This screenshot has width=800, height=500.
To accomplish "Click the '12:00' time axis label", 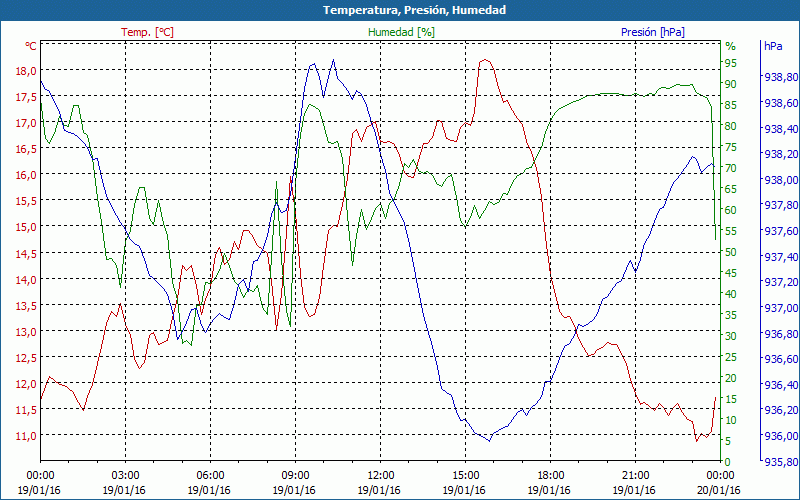I will point(381,476).
